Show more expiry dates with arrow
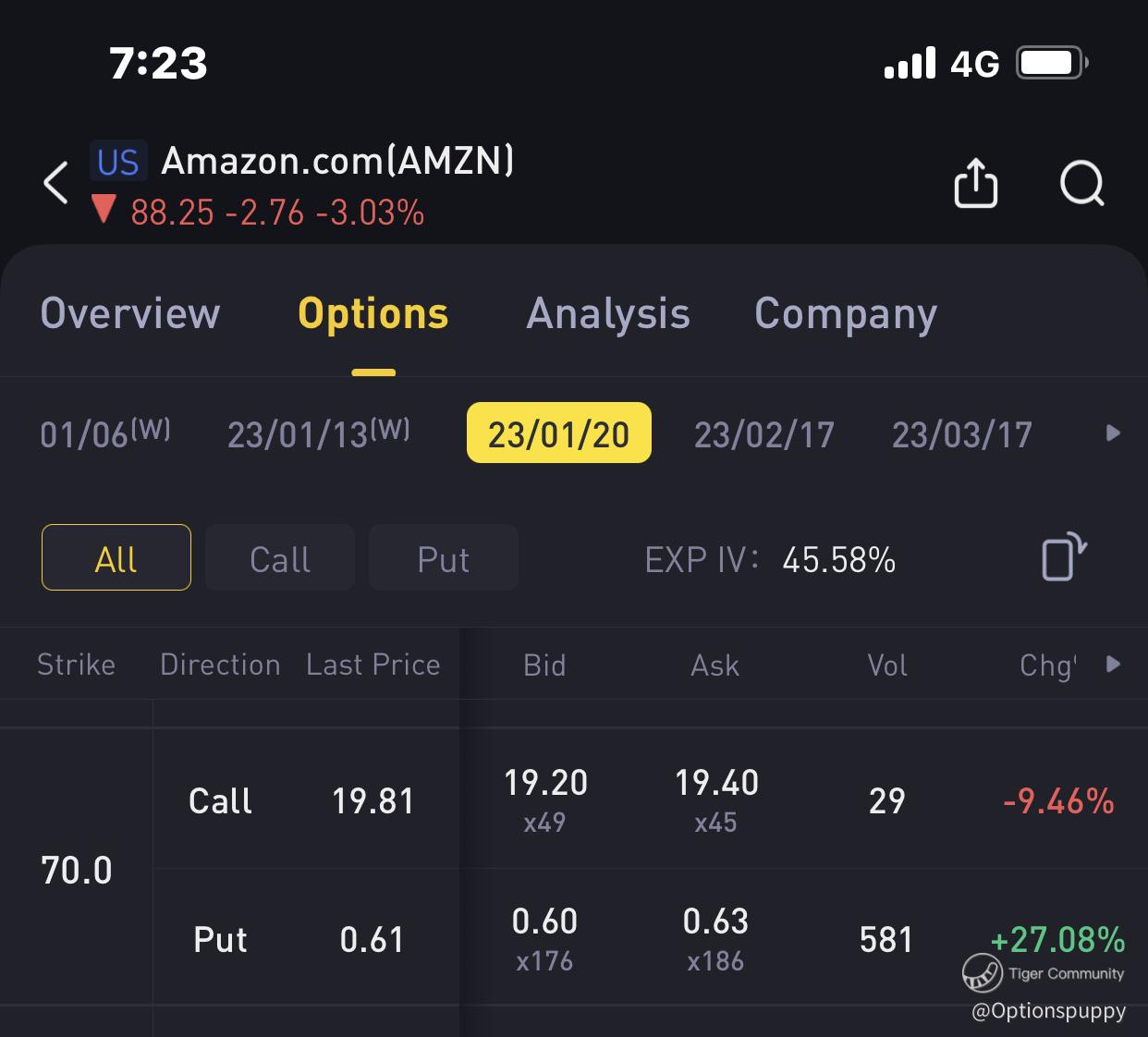The width and height of the screenshot is (1148, 1037). 1113,433
